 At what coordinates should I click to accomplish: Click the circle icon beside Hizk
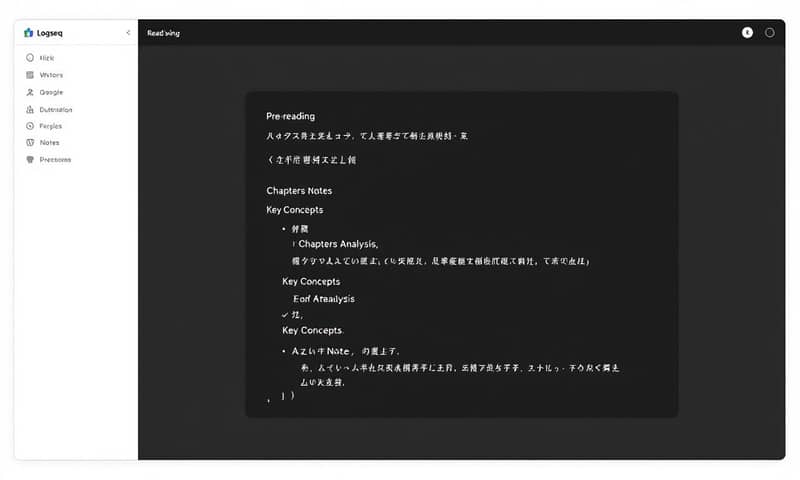(29, 58)
